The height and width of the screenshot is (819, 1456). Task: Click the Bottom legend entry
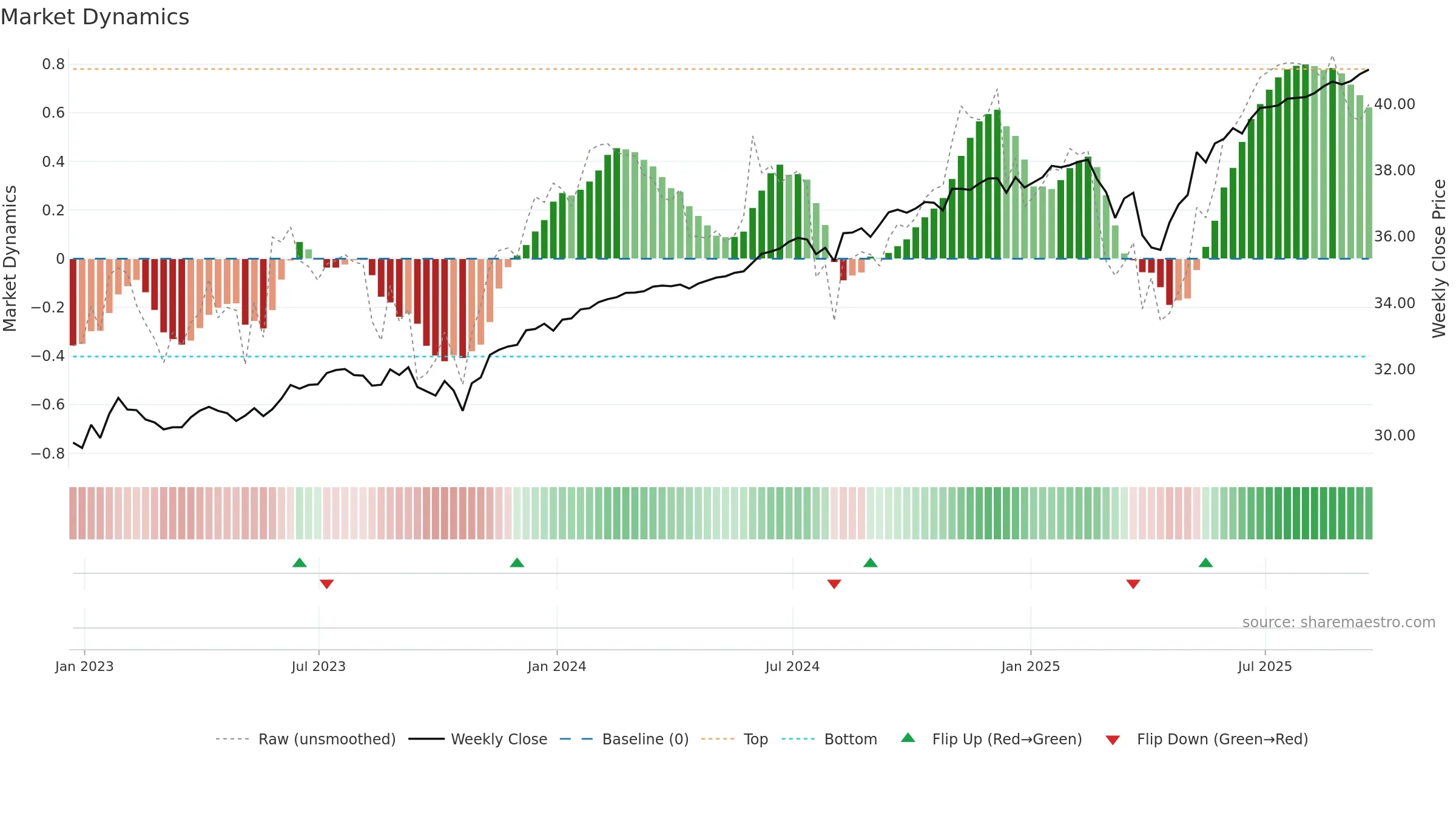[x=829, y=739]
